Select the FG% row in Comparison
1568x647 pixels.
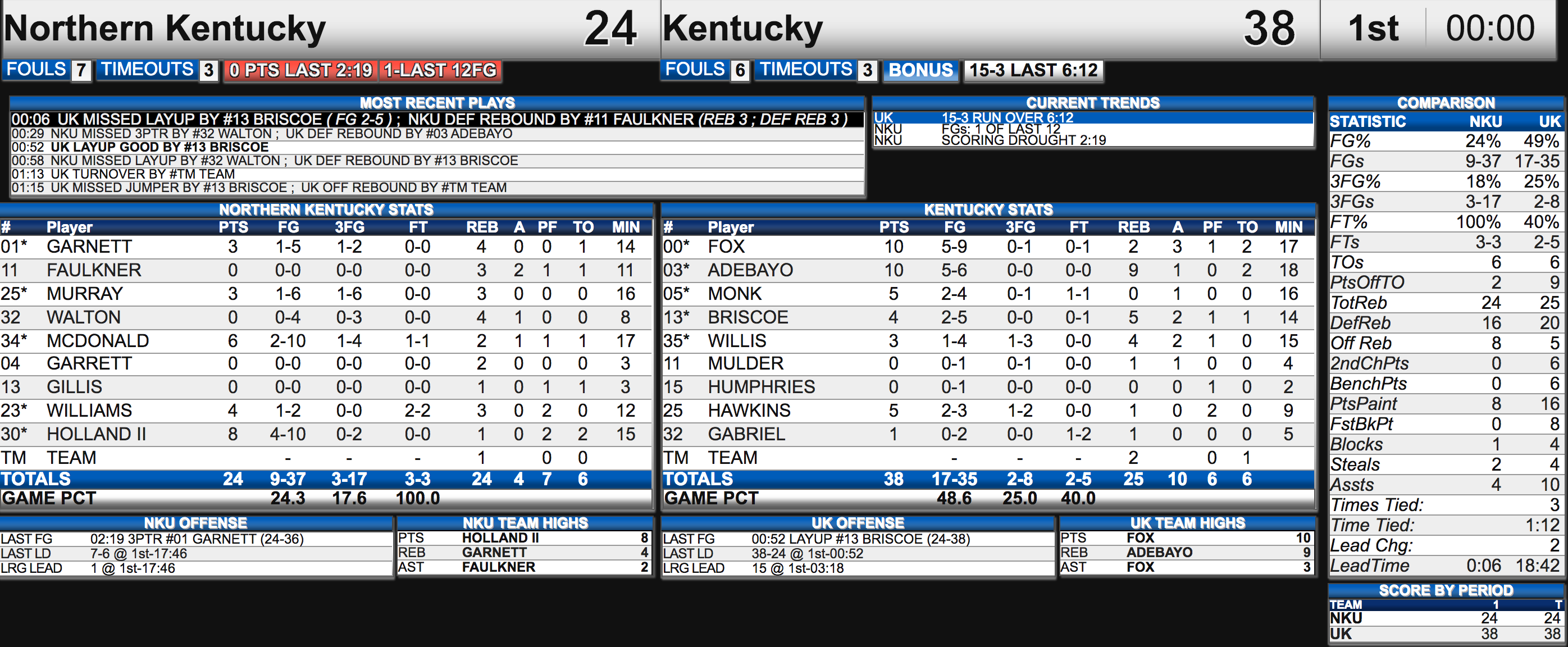(x=1446, y=141)
